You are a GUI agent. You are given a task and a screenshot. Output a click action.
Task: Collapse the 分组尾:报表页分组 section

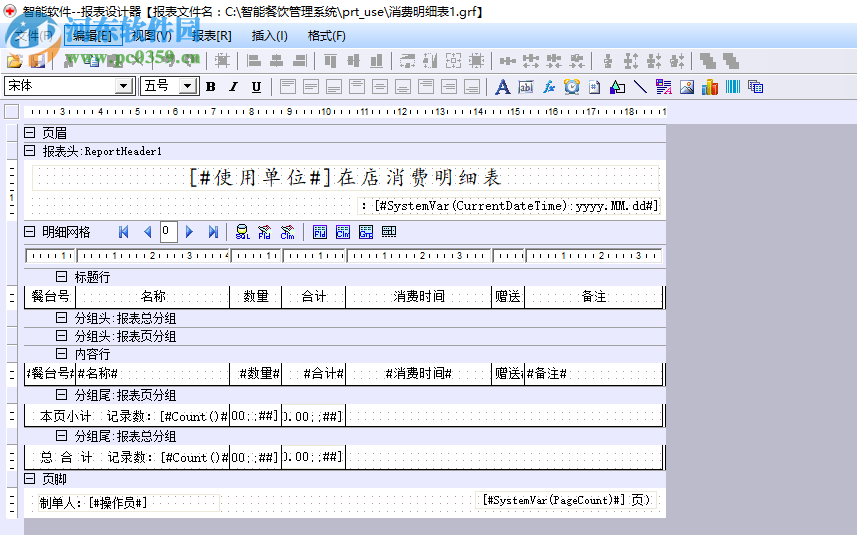(62, 395)
